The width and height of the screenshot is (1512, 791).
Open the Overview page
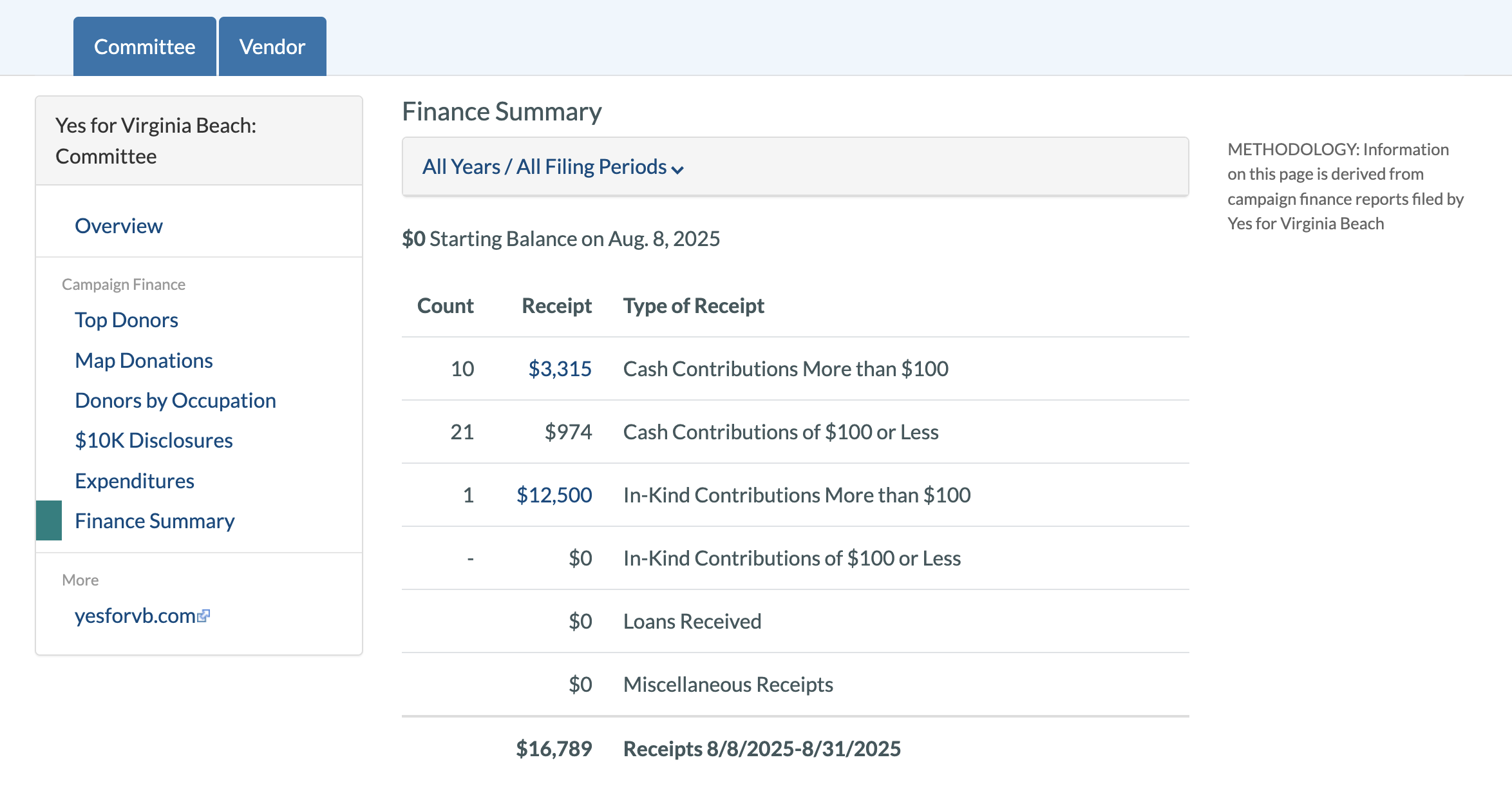tap(118, 225)
